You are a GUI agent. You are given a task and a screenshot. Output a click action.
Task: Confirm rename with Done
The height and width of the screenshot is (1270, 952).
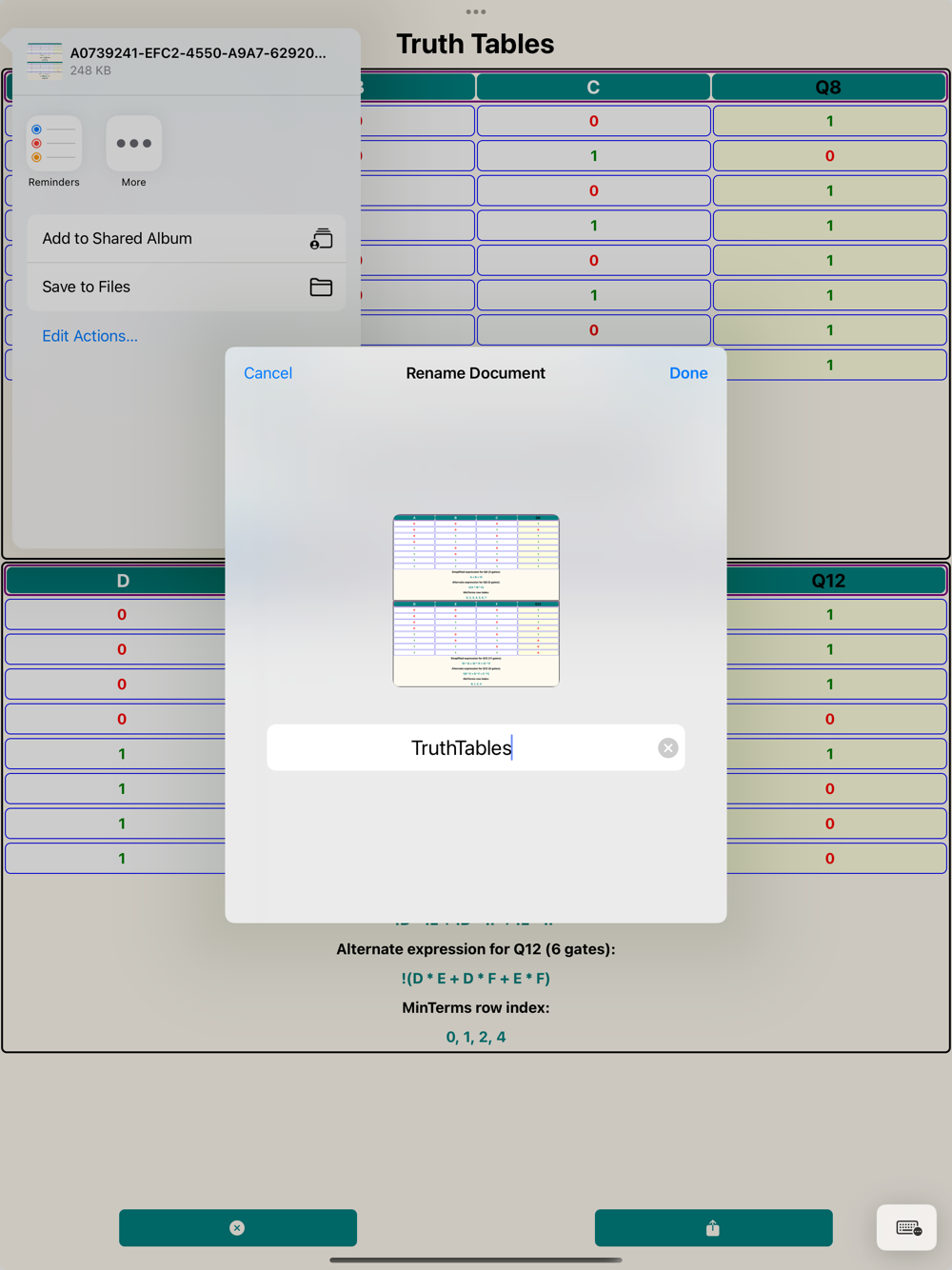click(x=688, y=373)
